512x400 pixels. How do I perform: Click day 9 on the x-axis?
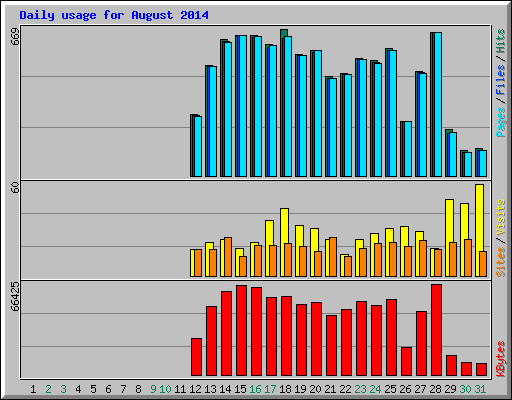click(x=153, y=389)
